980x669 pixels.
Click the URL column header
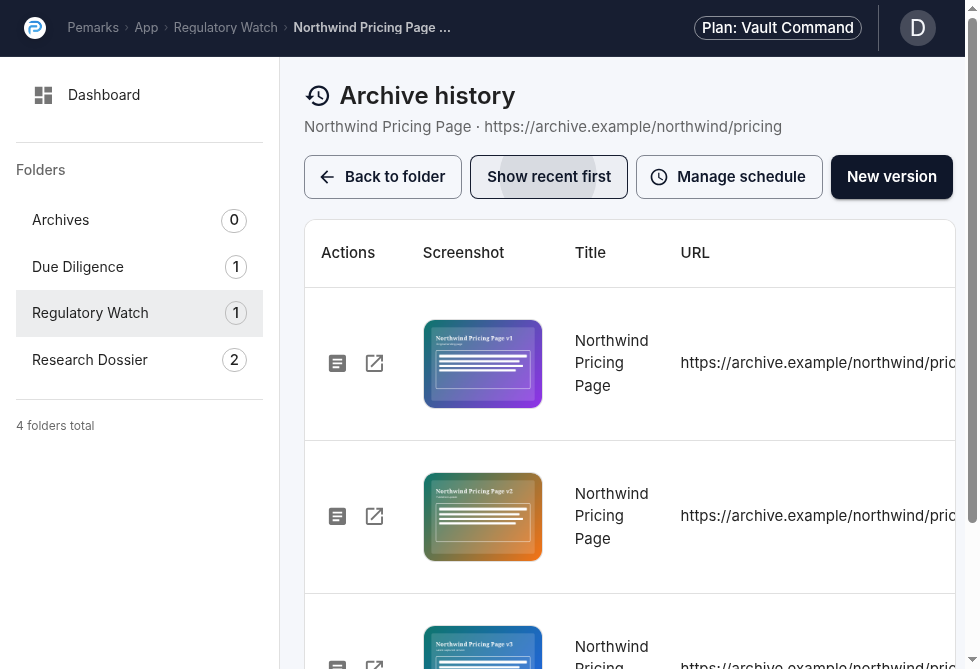pos(695,253)
